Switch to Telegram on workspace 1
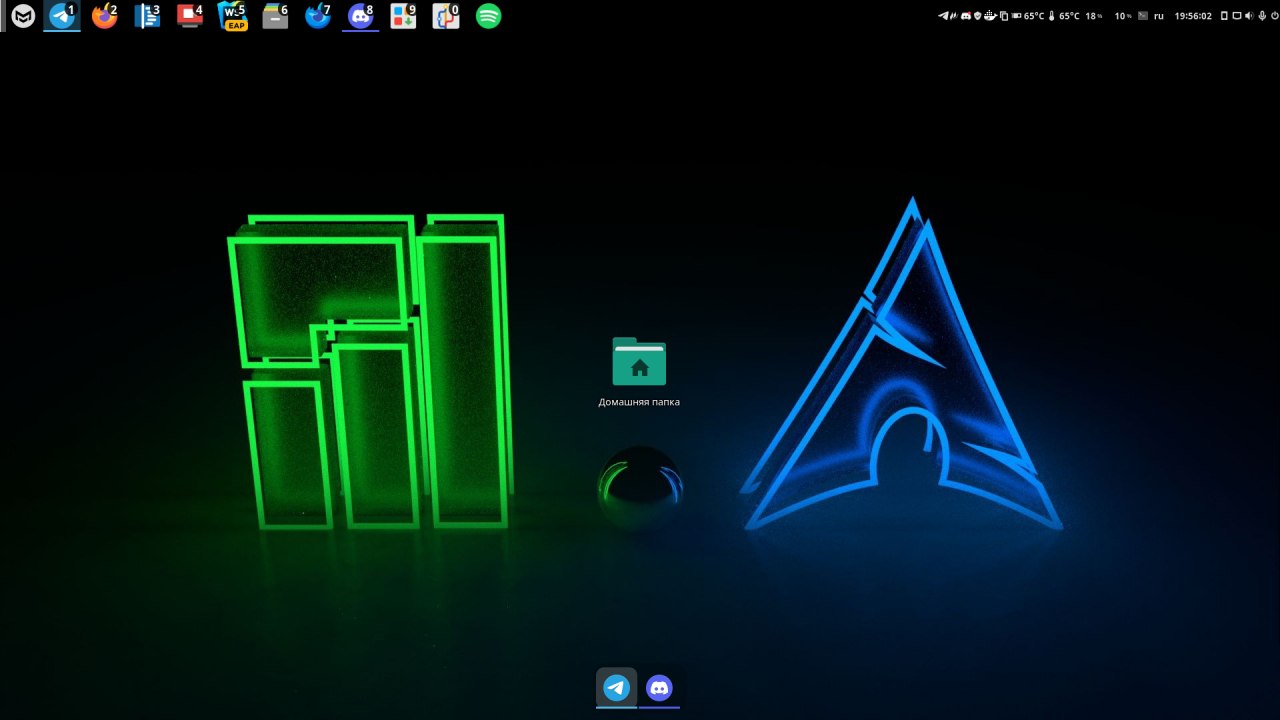 (62, 16)
